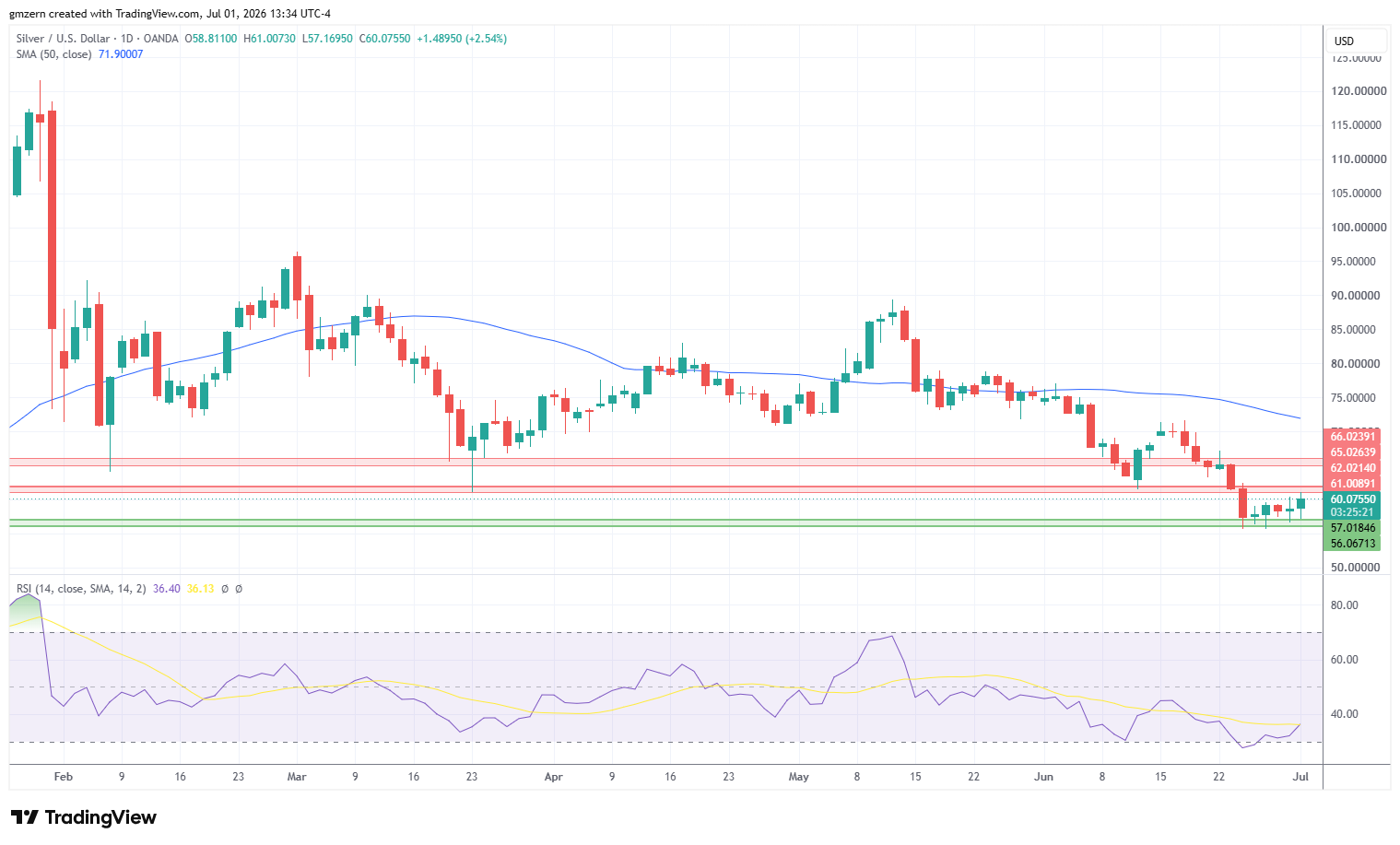Click the May label on time axis
This screenshot has width=1400, height=845.
coord(799,777)
